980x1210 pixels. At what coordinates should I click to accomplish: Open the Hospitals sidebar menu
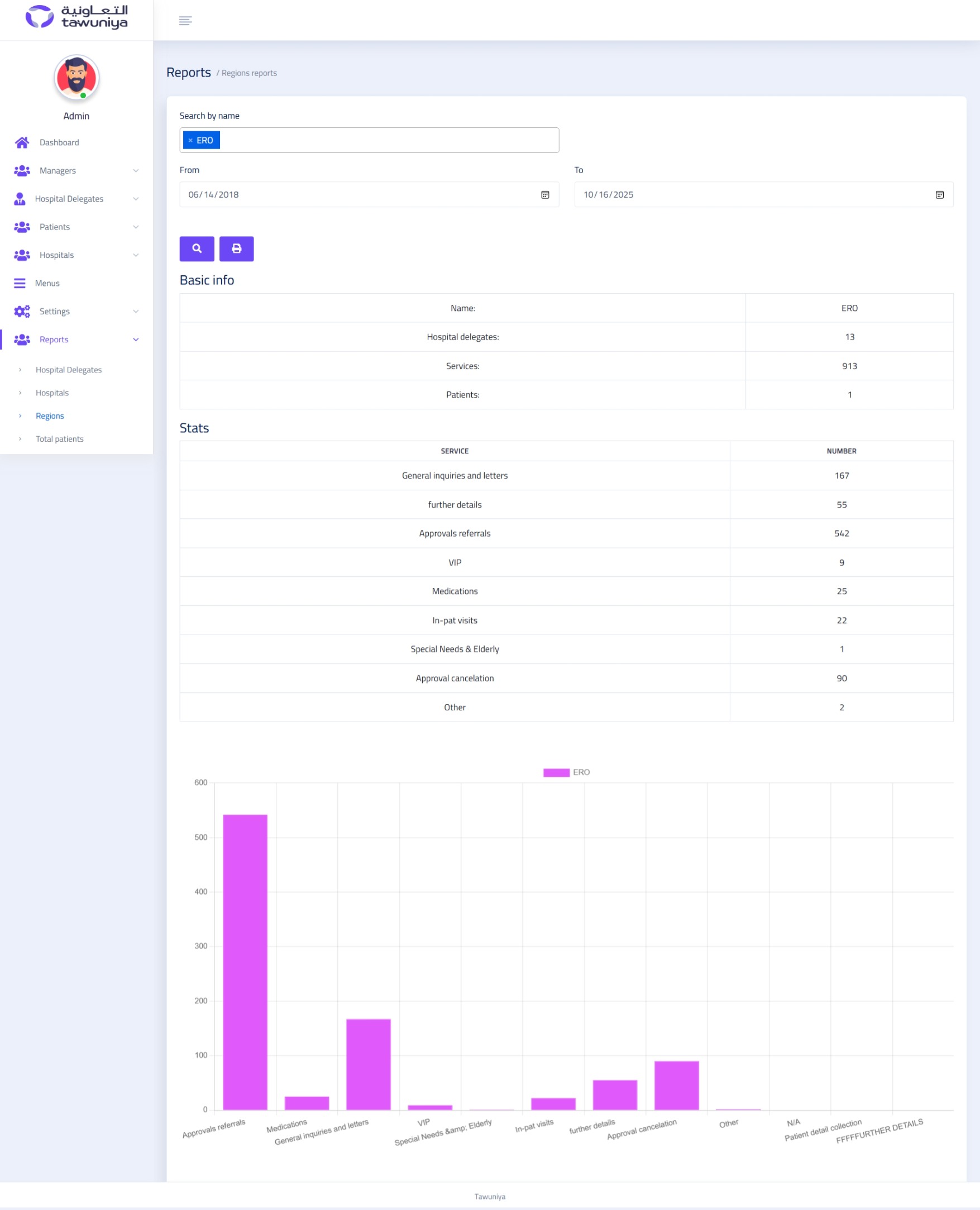[x=56, y=255]
